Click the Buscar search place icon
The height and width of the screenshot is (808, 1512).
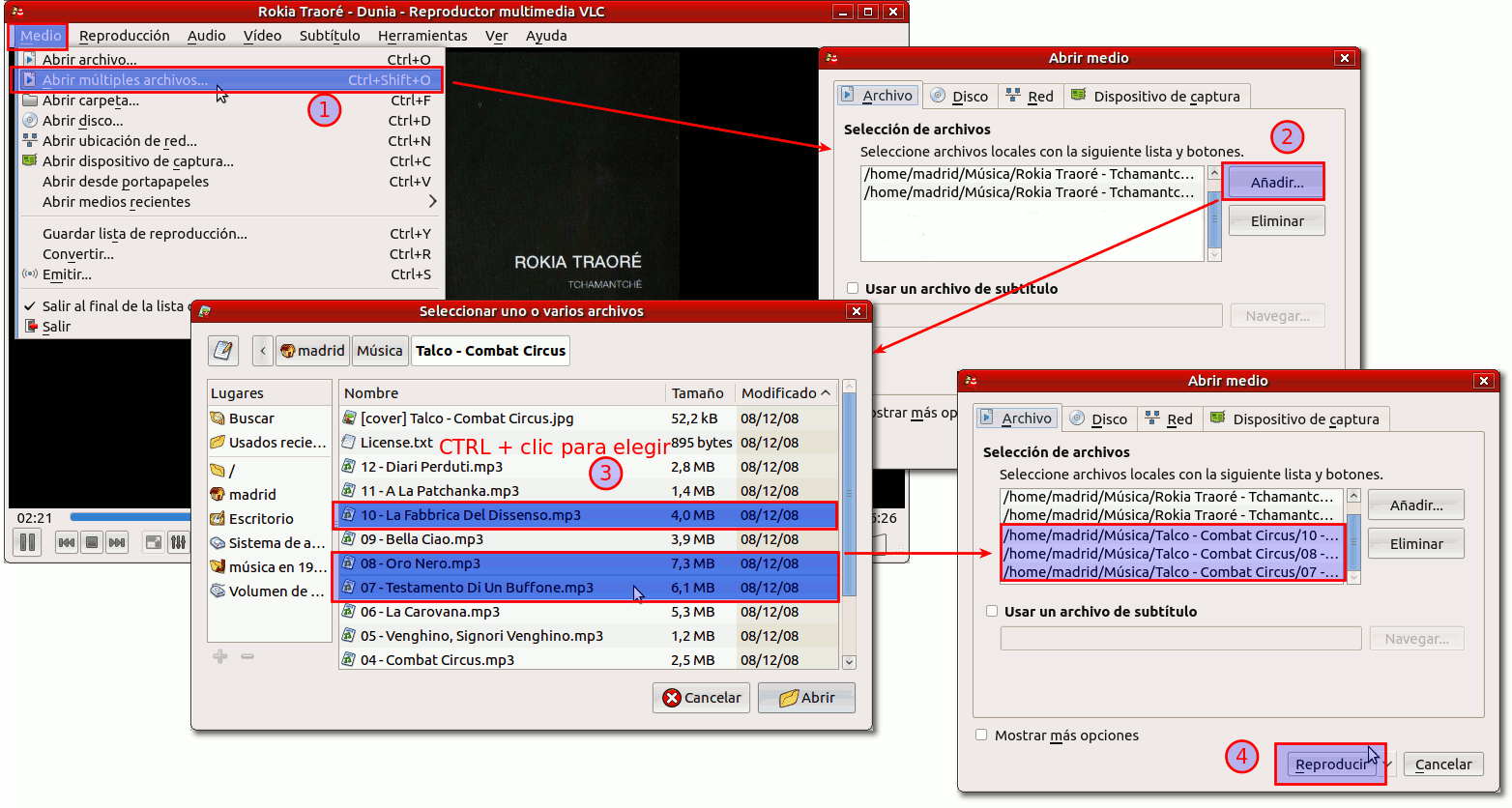pyautogui.click(x=218, y=418)
